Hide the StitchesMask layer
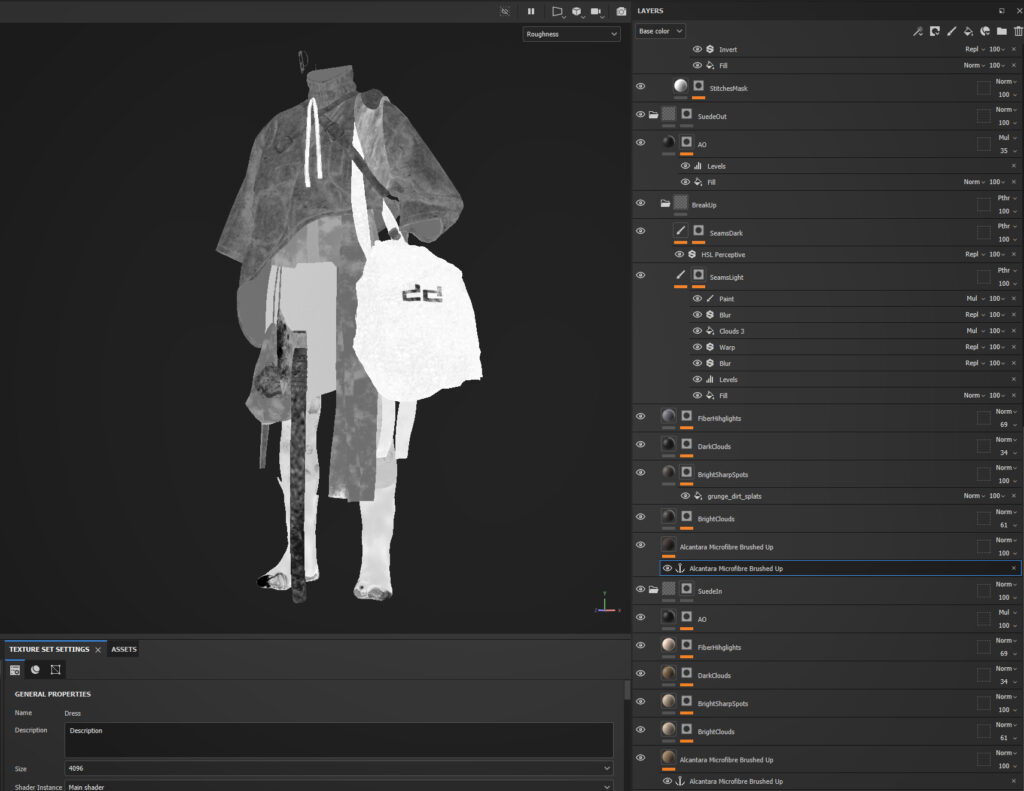The width and height of the screenshot is (1024, 791). [640, 87]
